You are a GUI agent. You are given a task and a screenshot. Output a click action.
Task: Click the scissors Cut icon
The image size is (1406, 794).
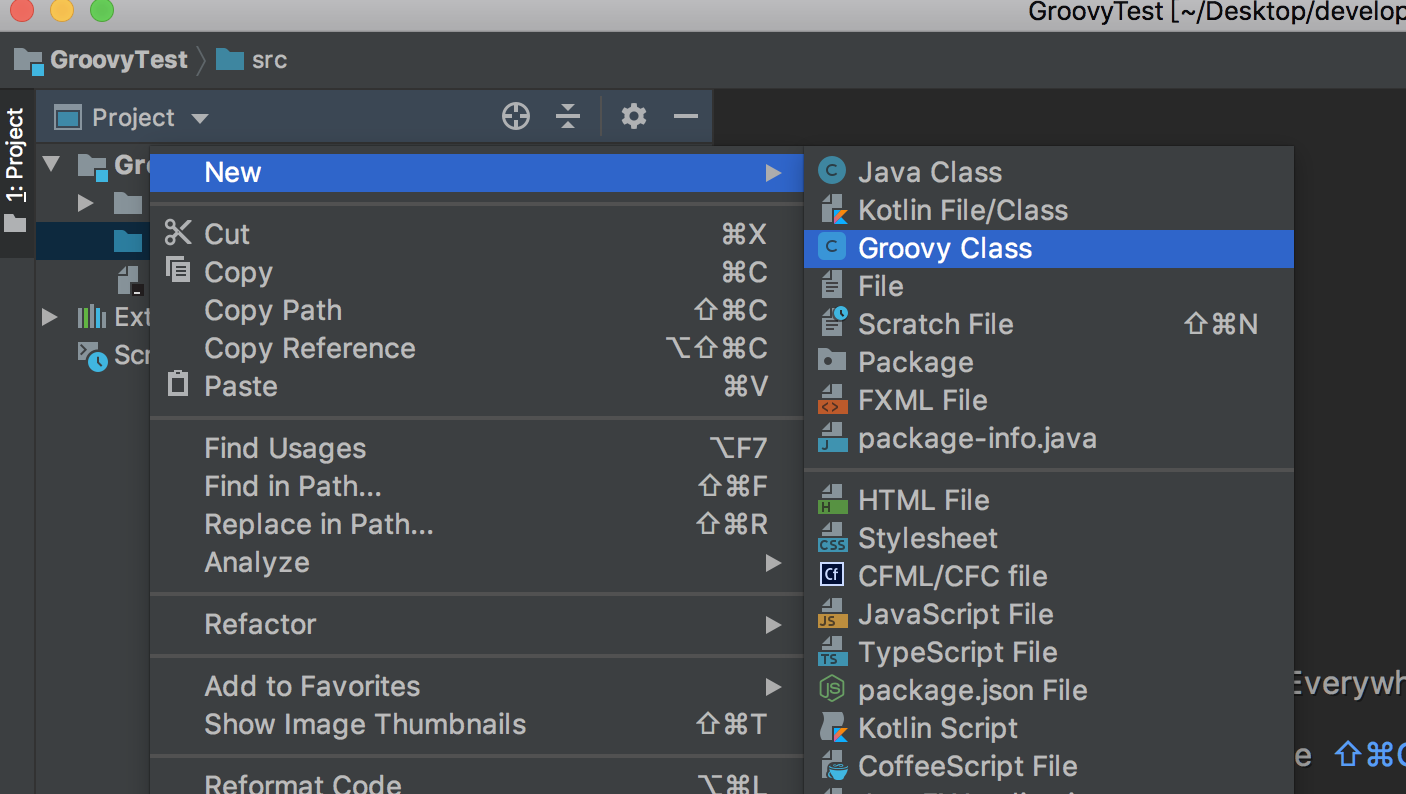tap(178, 234)
